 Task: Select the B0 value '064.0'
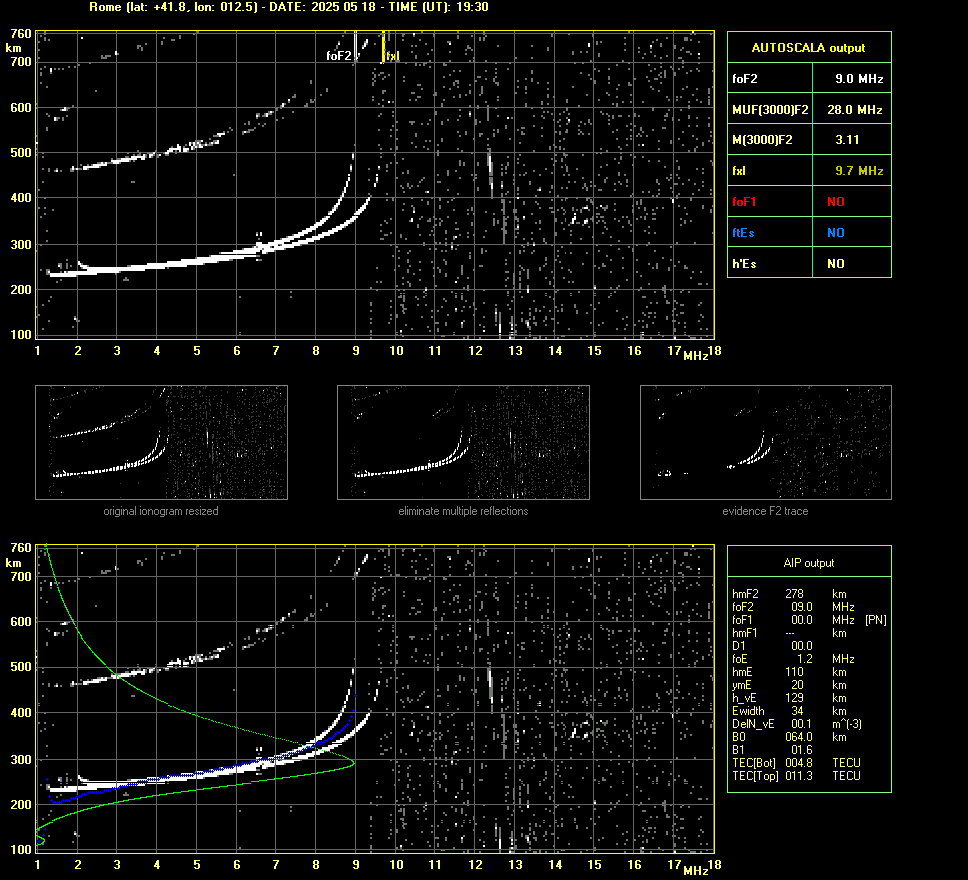coord(798,736)
